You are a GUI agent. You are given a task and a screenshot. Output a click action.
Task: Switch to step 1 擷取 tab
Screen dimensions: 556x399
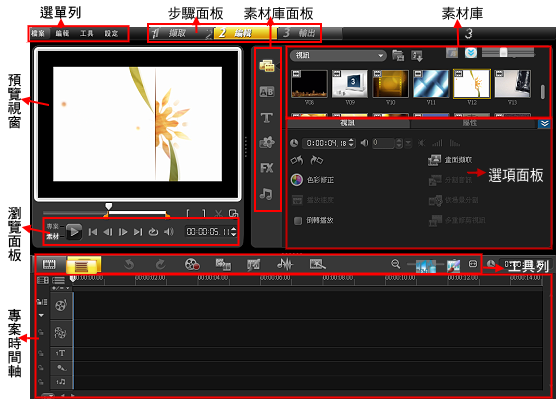click(x=177, y=33)
